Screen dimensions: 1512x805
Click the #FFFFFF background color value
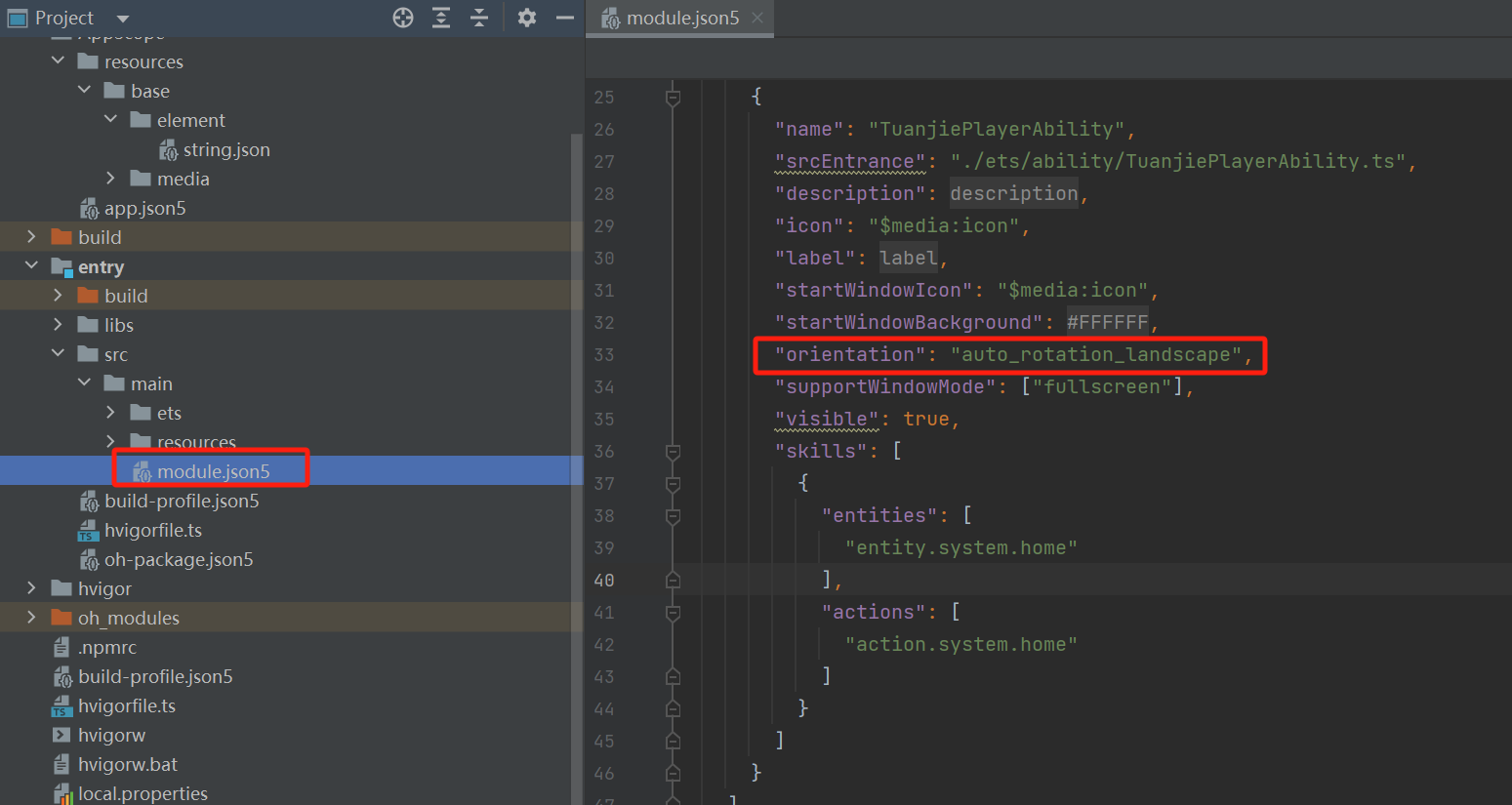pos(1107,323)
